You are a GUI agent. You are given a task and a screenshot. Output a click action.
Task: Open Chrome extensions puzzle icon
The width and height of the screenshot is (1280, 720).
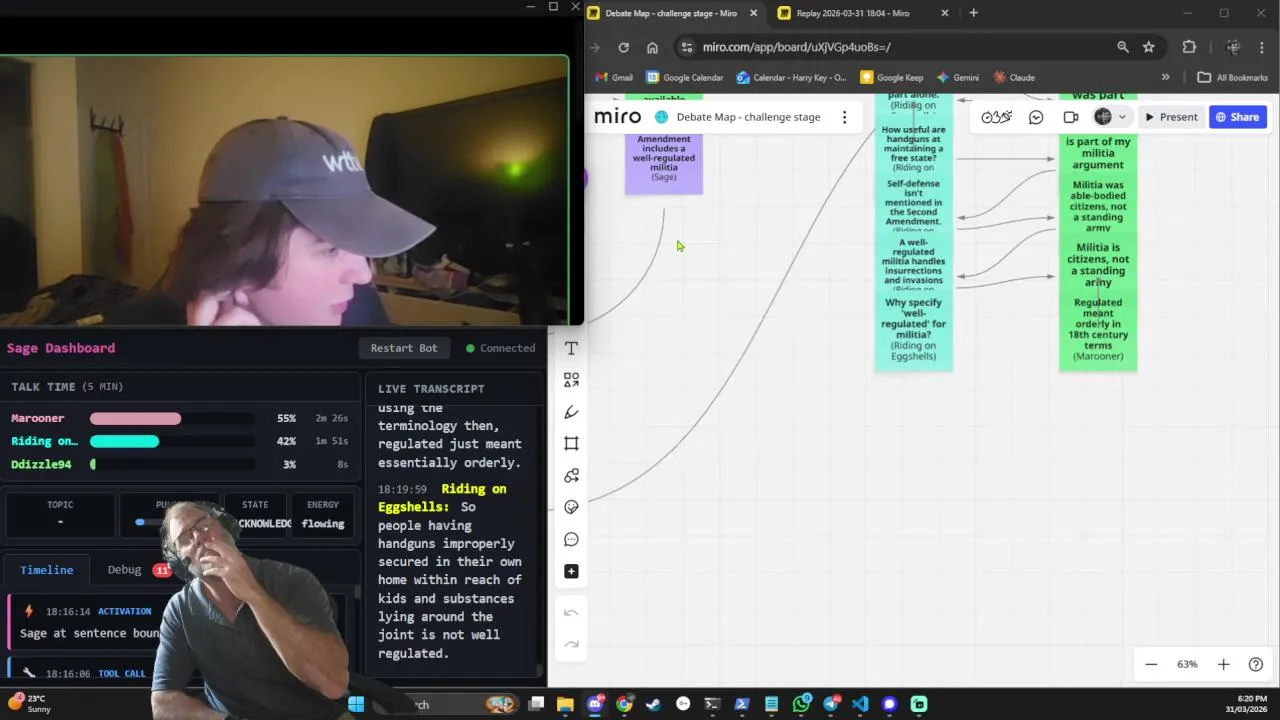point(1189,47)
